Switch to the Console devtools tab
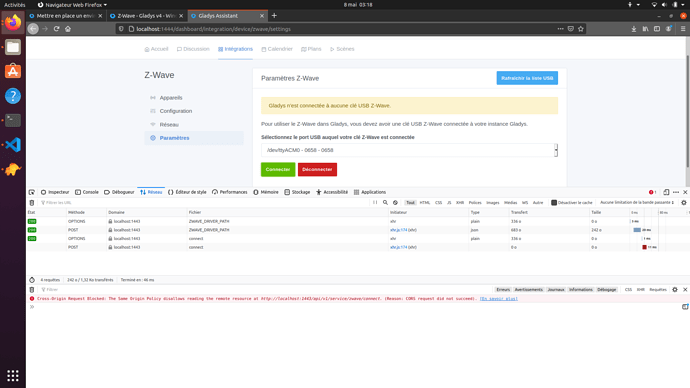Viewport: 690px width, 388px height. tap(87, 192)
